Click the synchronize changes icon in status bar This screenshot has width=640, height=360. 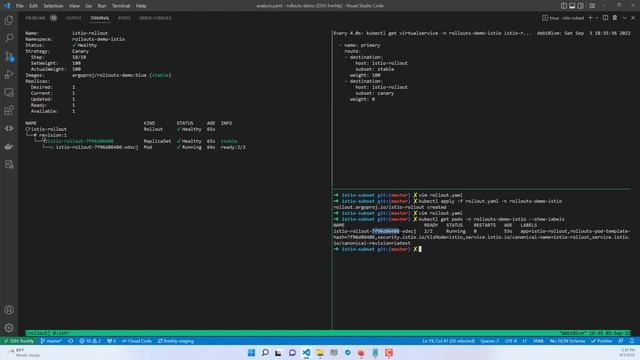tap(71, 341)
